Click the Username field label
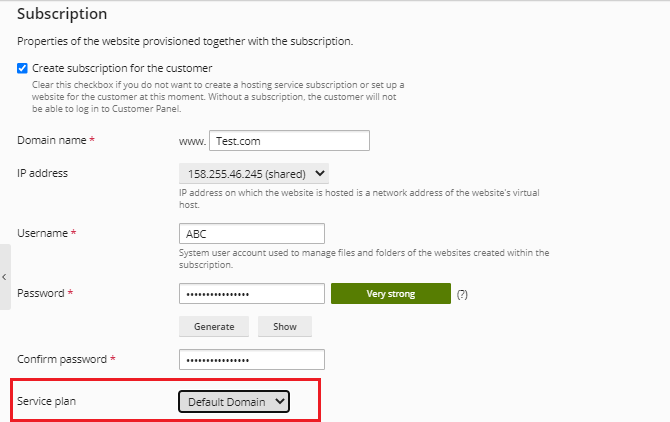Screen dimensions: 670x422 (42, 233)
